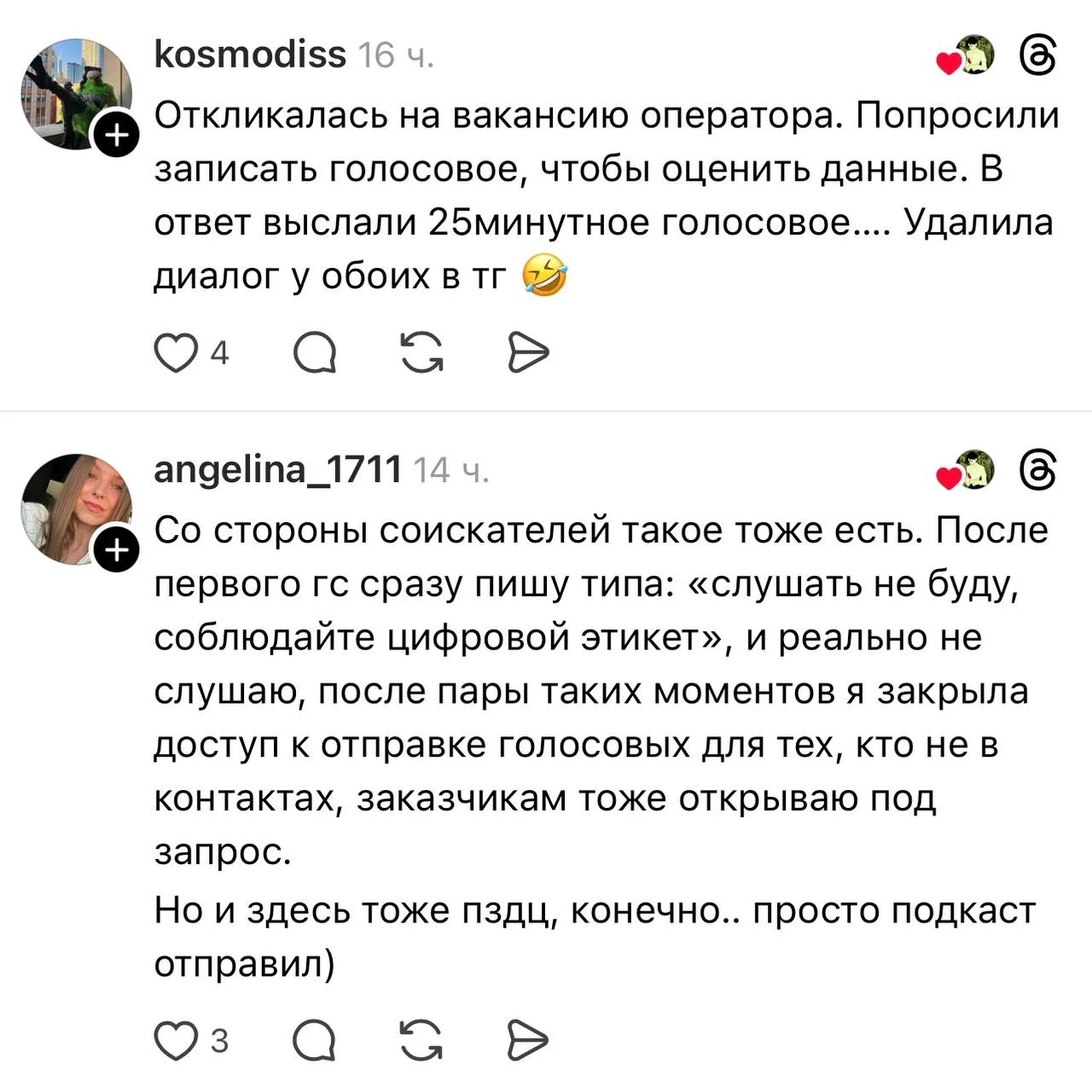This screenshot has width=1092, height=1092.
Task: Open the angelina_1711 username link
Action: [x=277, y=470]
